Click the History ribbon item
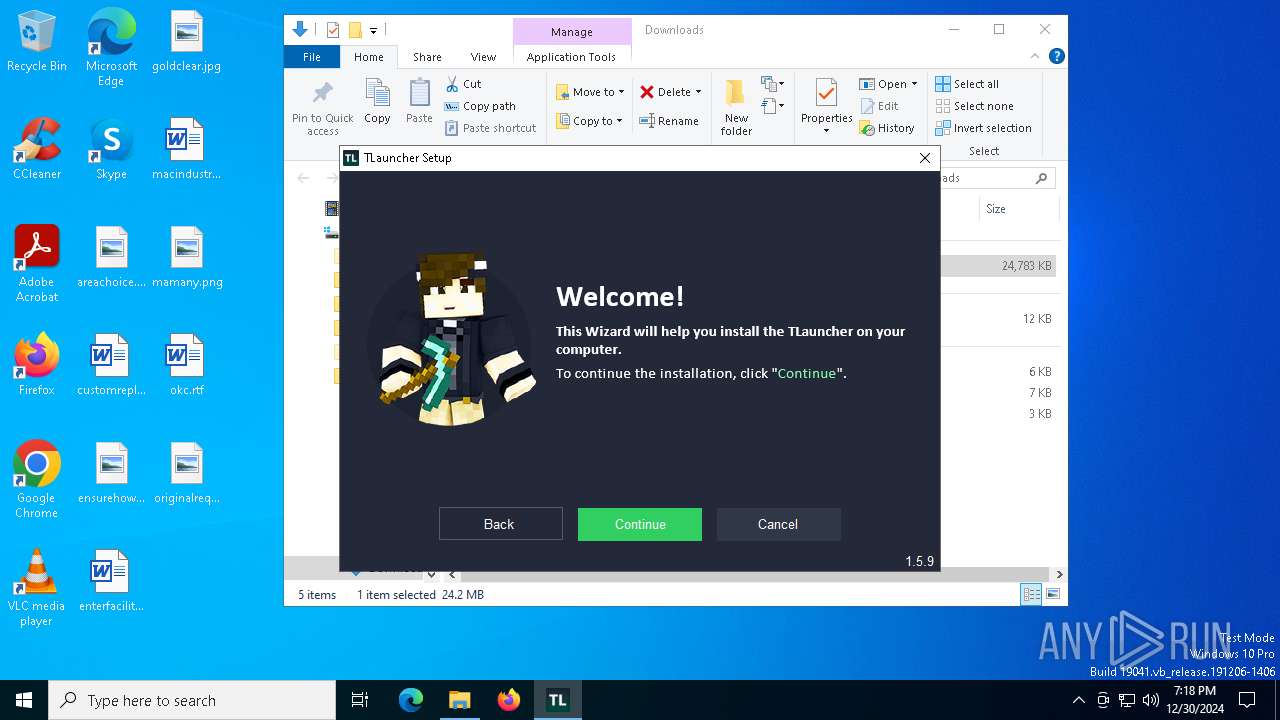 point(887,128)
